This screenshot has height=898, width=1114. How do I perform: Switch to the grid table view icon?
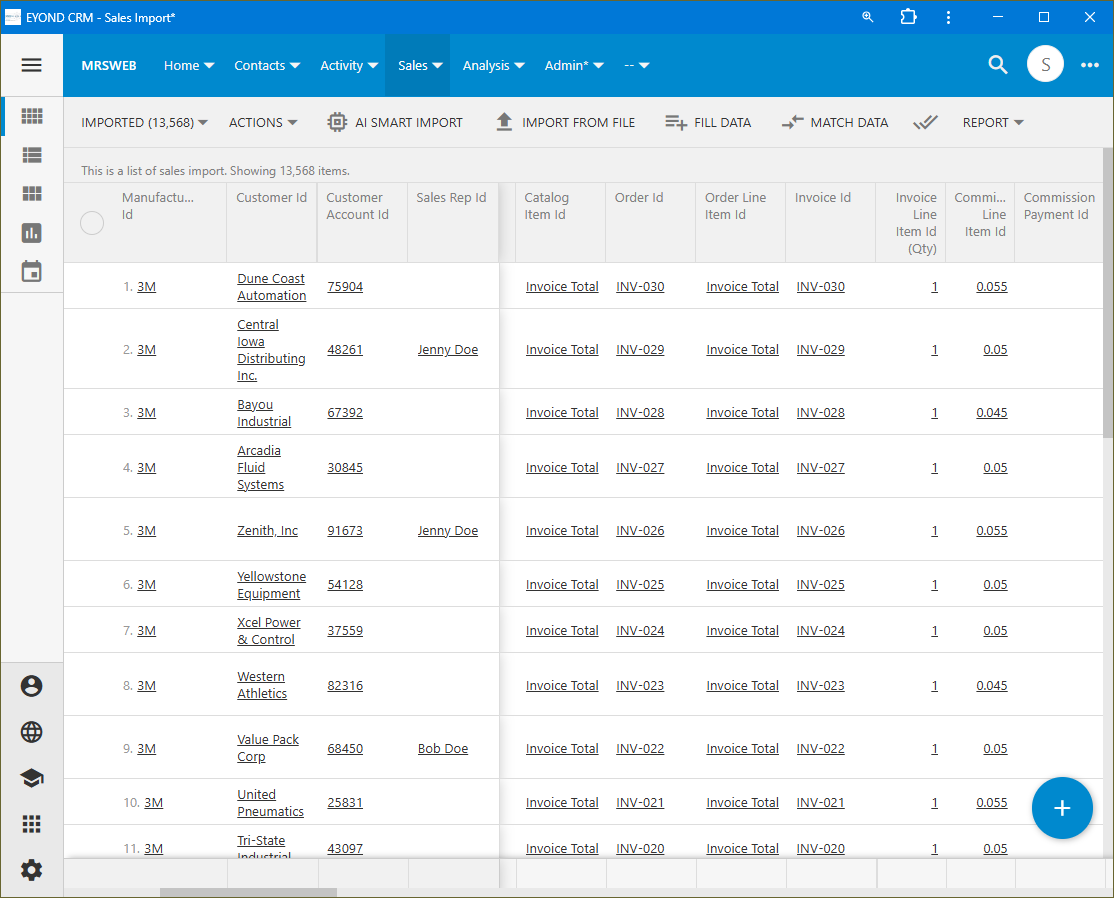[32, 116]
